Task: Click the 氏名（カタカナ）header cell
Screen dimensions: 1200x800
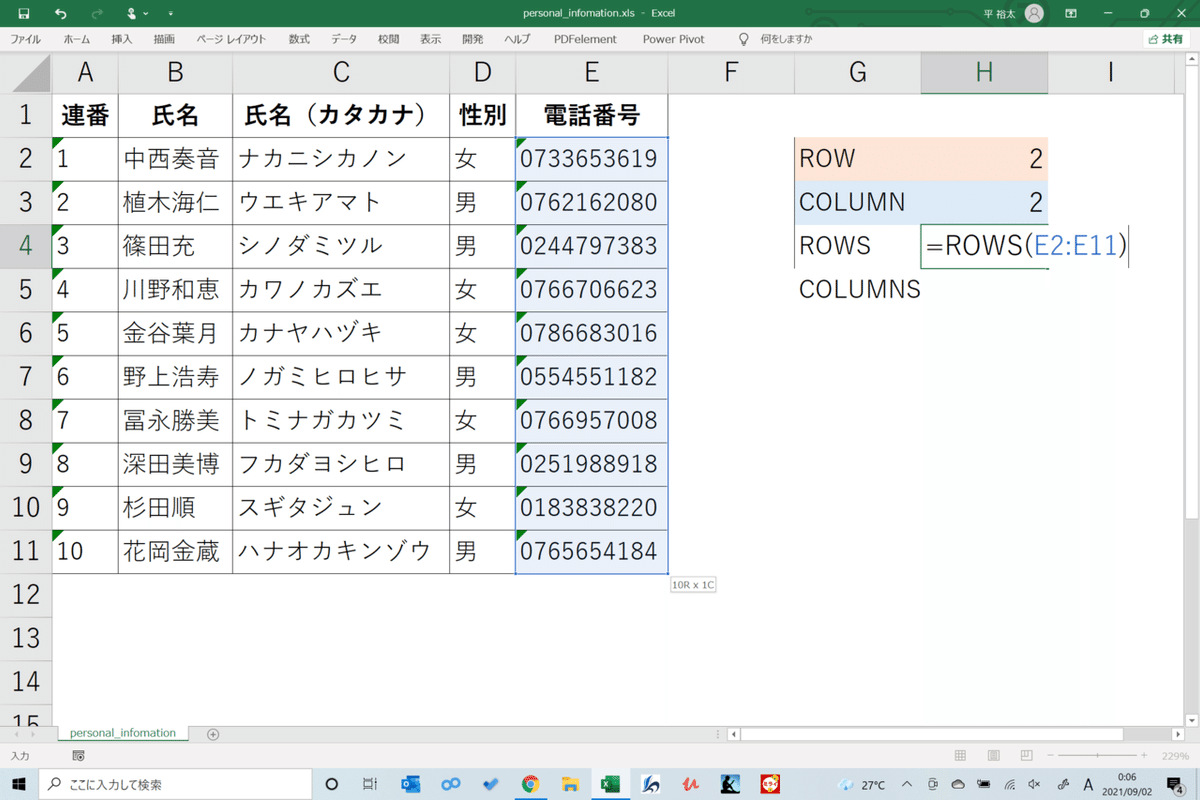Action: coord(341,115)
